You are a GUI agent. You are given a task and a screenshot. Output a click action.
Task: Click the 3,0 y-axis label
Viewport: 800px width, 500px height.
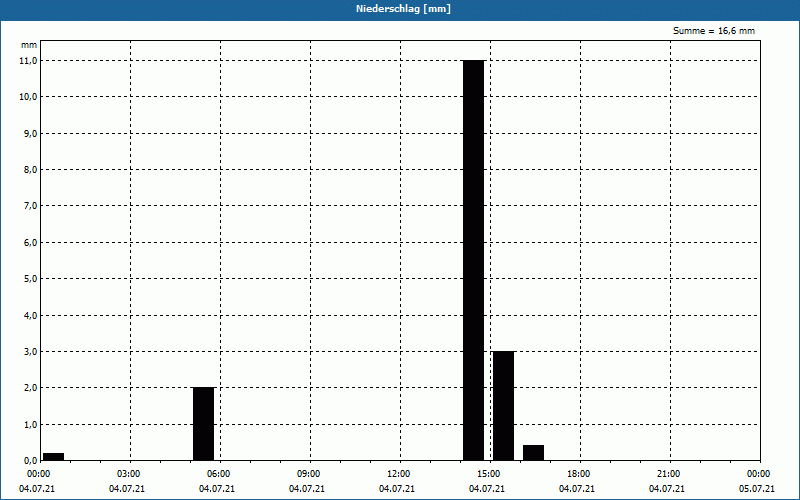pos(31,352)
